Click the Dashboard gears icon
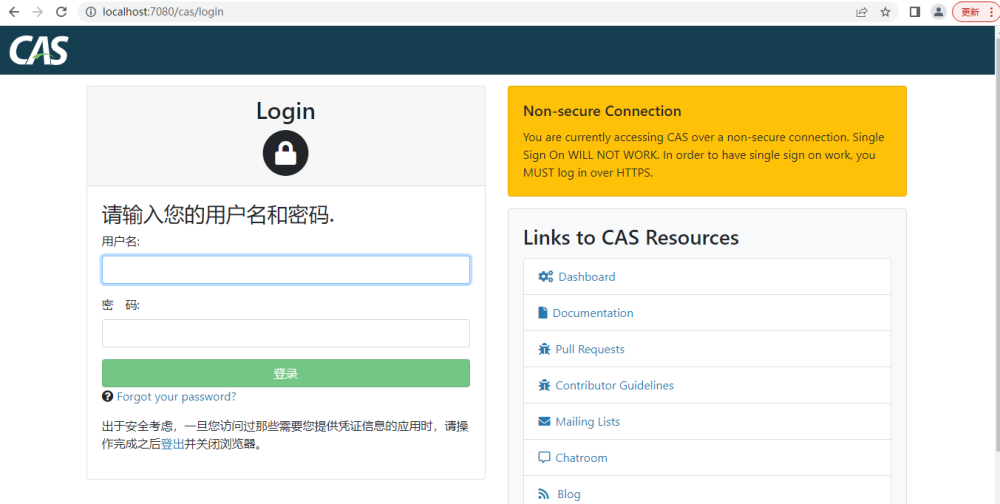 (546, 276)
